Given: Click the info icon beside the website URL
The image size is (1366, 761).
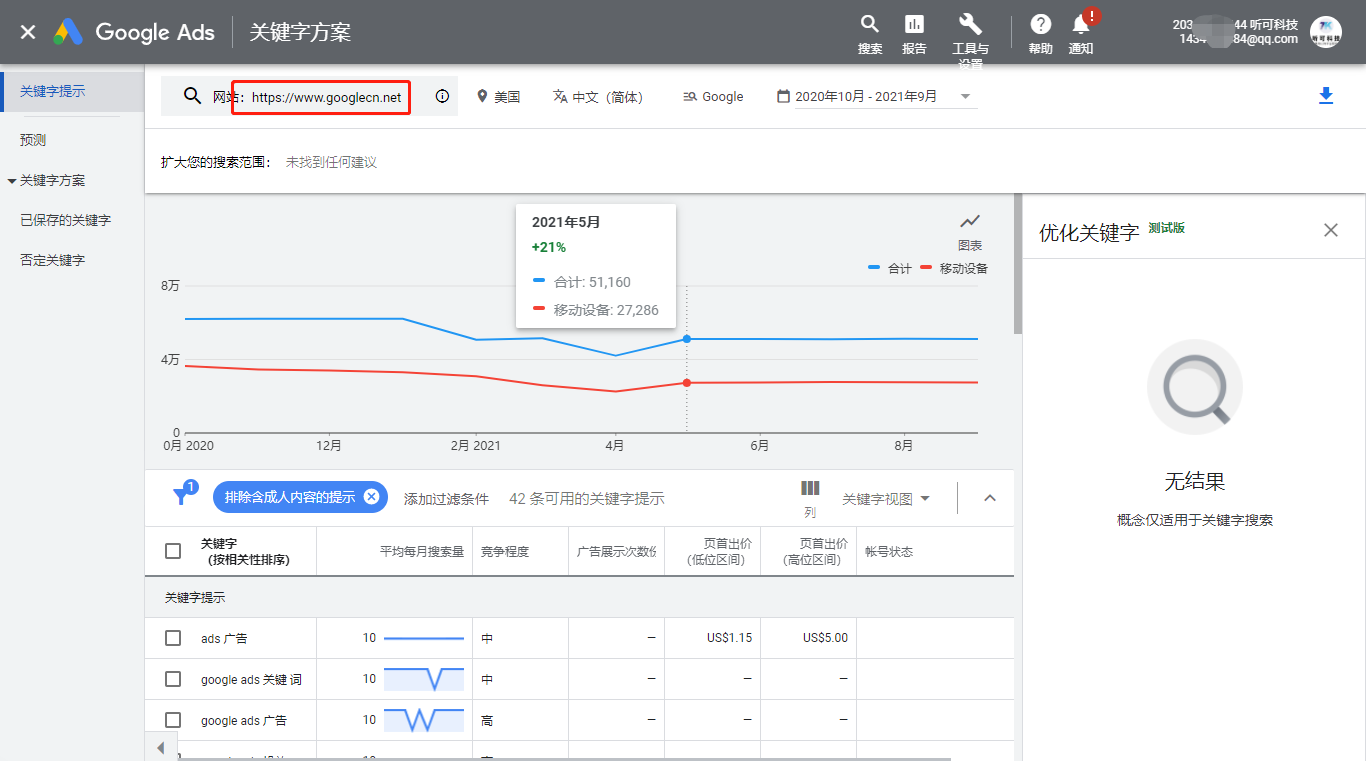Looking at the screenshot, I should click(x=442, y=97).
